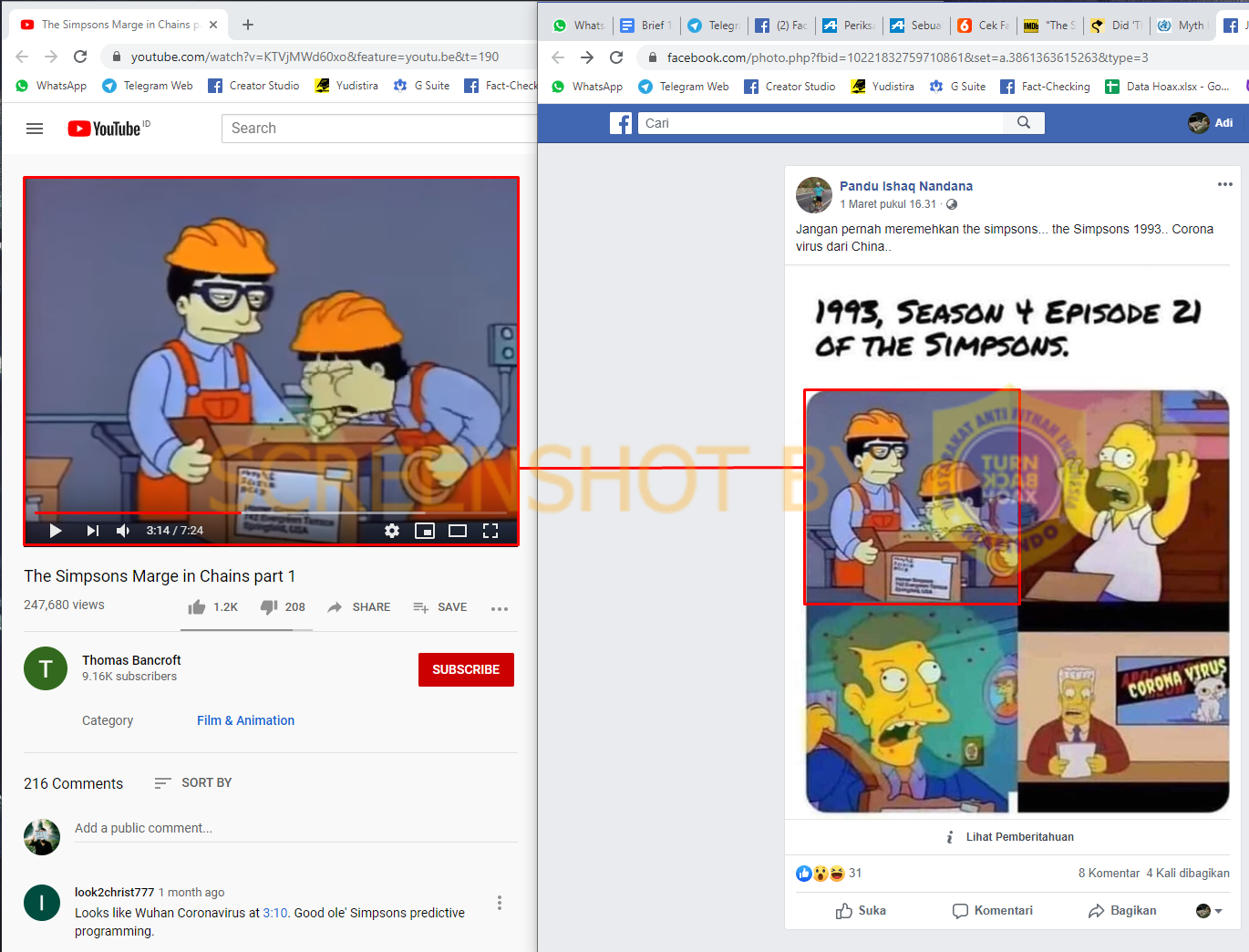Screen dimensions: 1249x952
Task: Enable miniplayer mode in YouTube player
Action: click(x=425, y=531)
